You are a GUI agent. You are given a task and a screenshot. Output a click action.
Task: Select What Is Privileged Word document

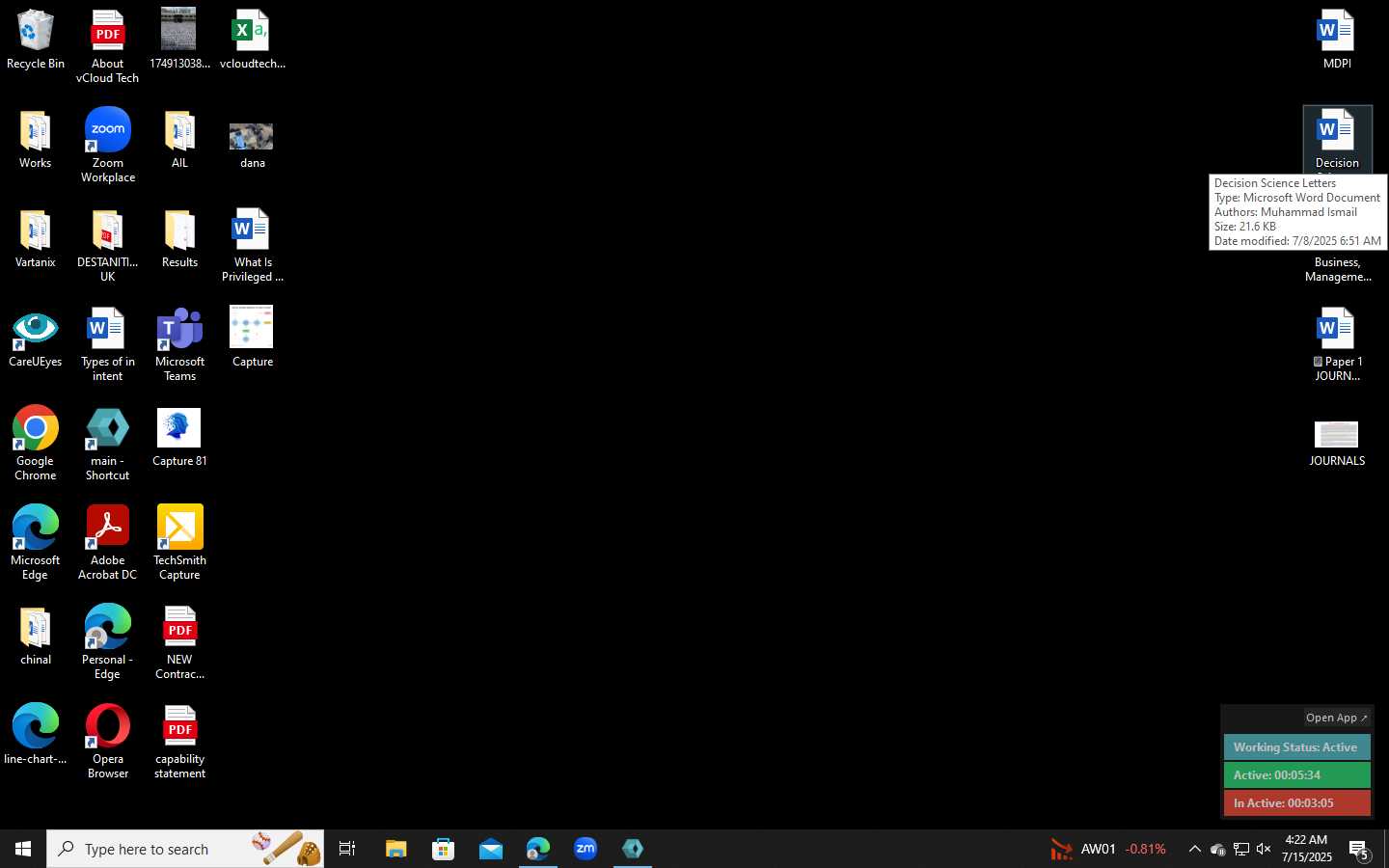(x=252, y=246)
